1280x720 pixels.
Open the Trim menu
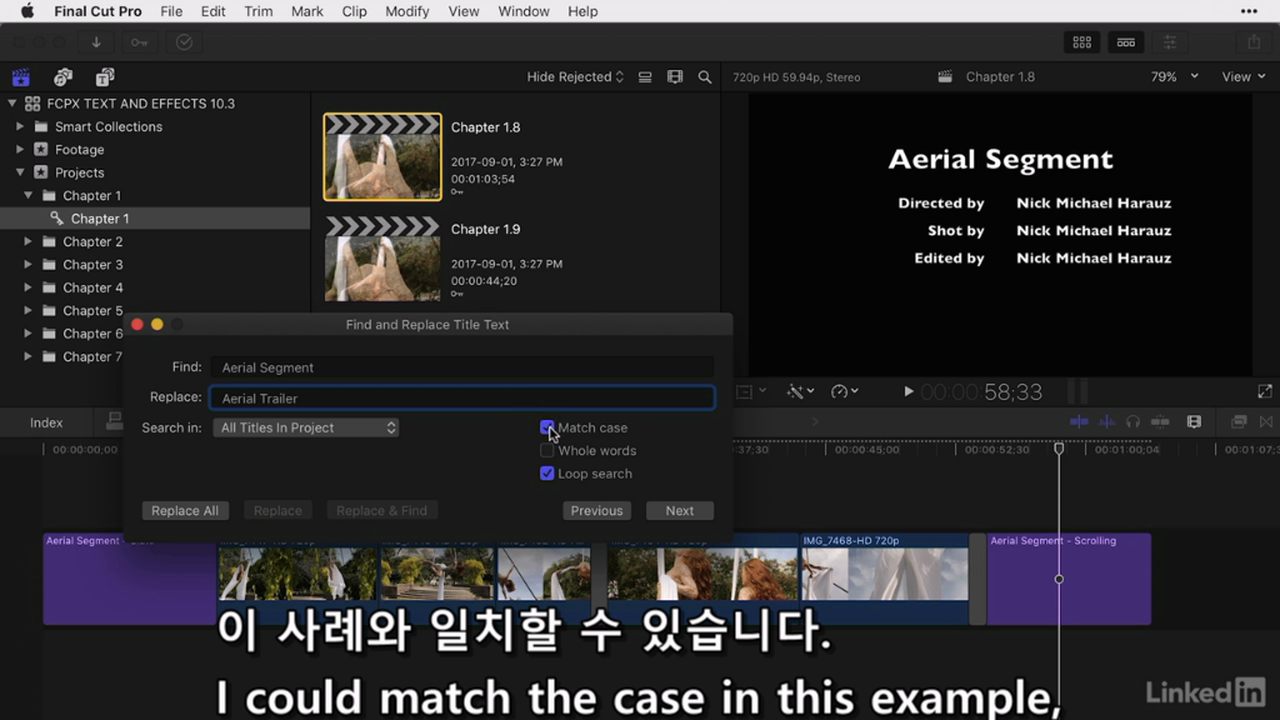click(x=258, y=11)
